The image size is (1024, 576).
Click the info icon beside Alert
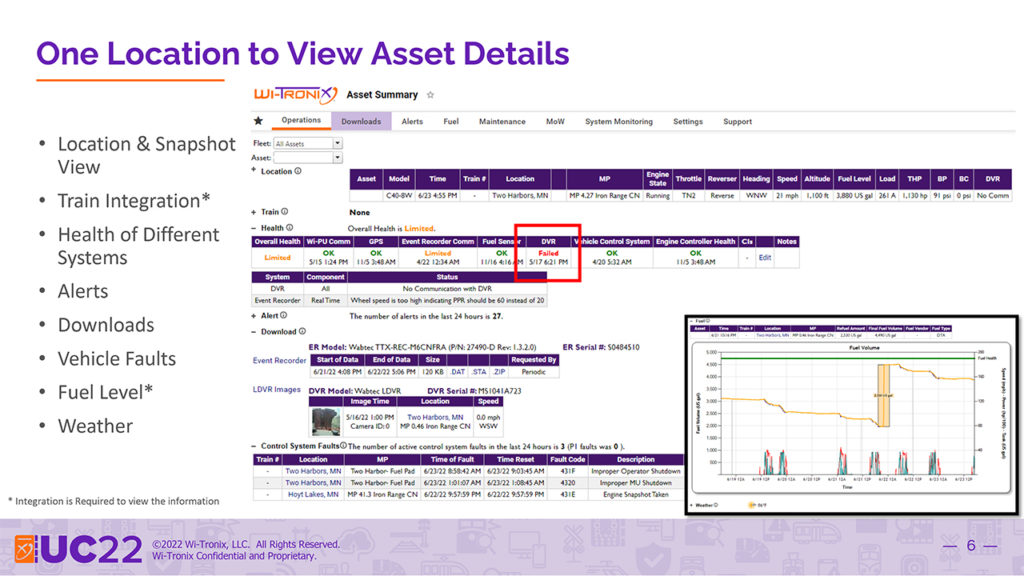(285, 315)
